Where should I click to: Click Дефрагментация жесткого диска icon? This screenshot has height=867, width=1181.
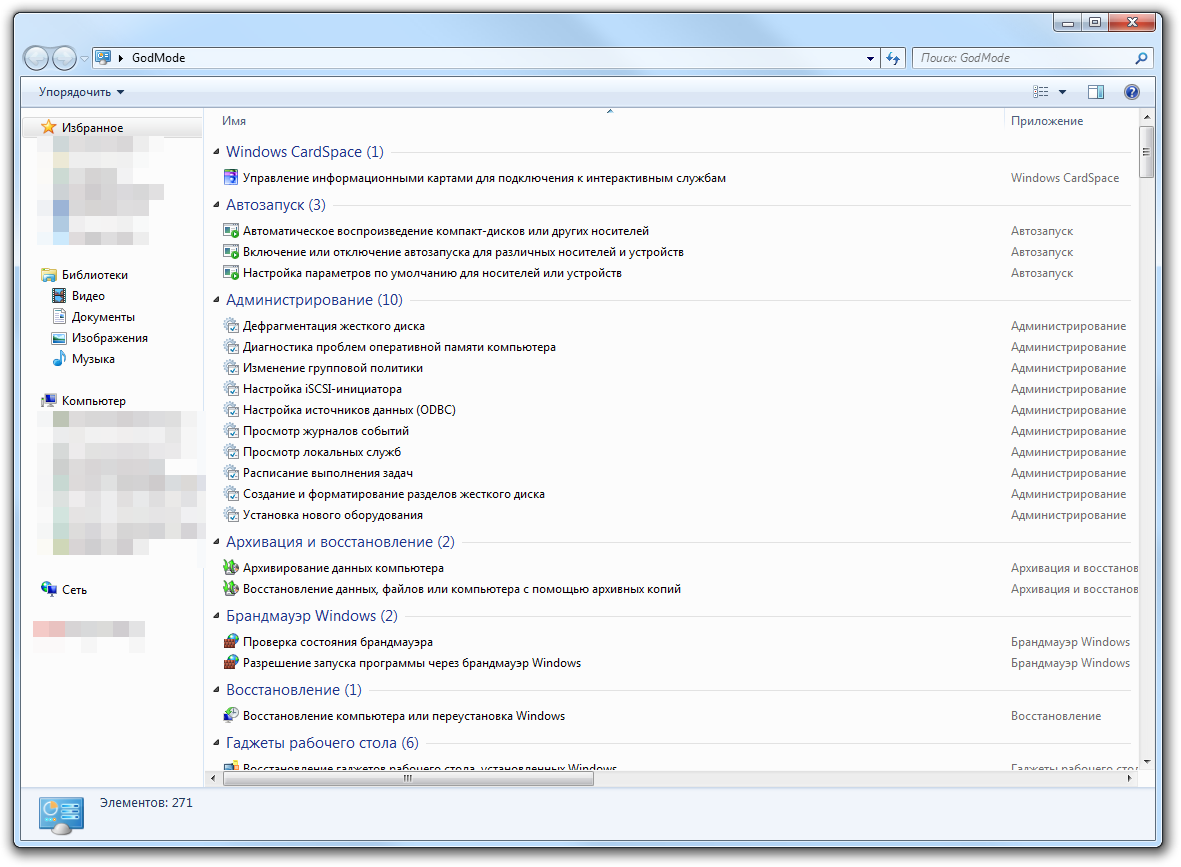coord(231,325)
